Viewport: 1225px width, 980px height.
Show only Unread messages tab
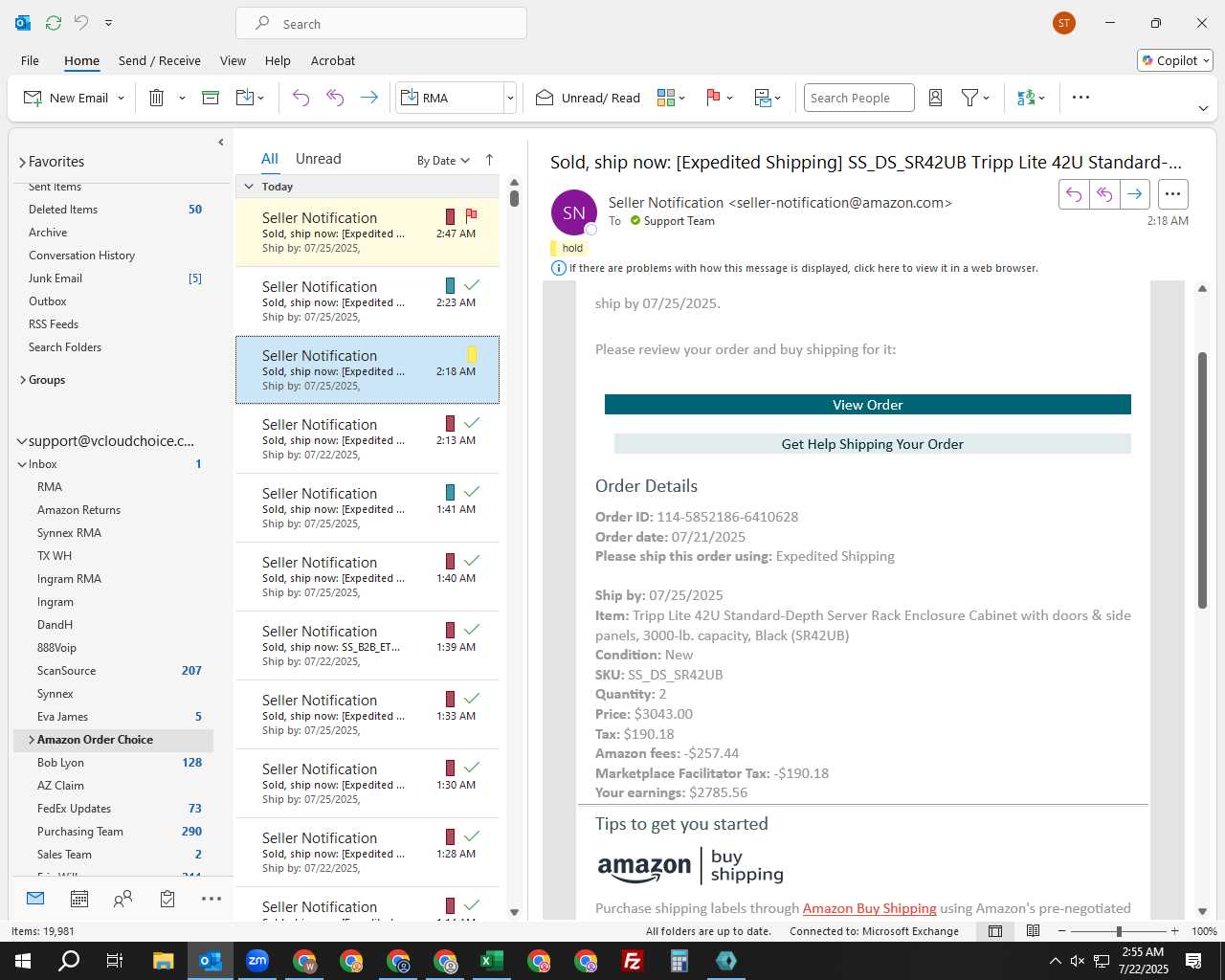pyautogui.click(x=318, y=159)
